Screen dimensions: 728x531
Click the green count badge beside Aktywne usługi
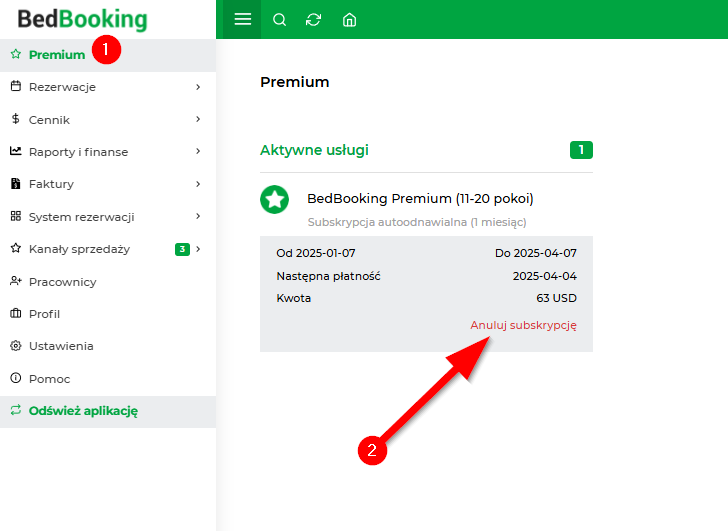point(581,150)
